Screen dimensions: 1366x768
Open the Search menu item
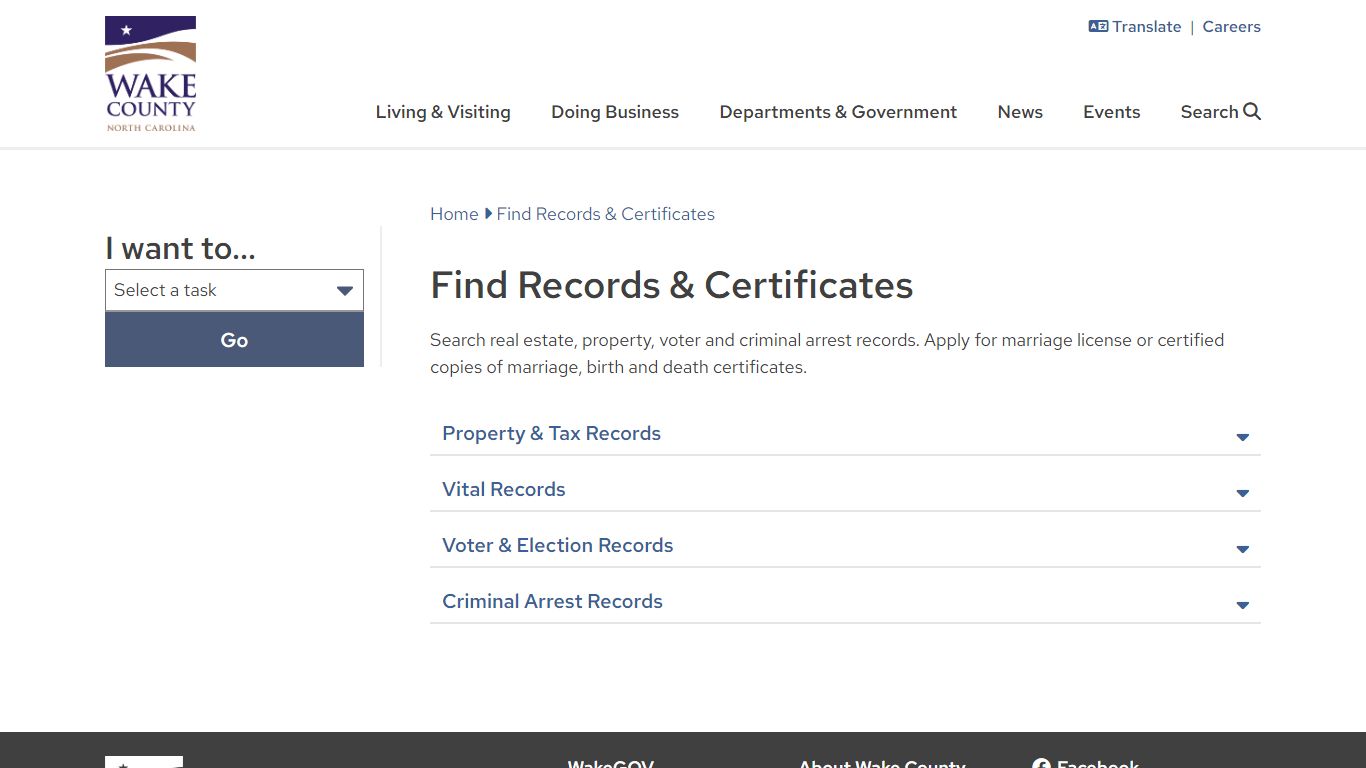1220,112
